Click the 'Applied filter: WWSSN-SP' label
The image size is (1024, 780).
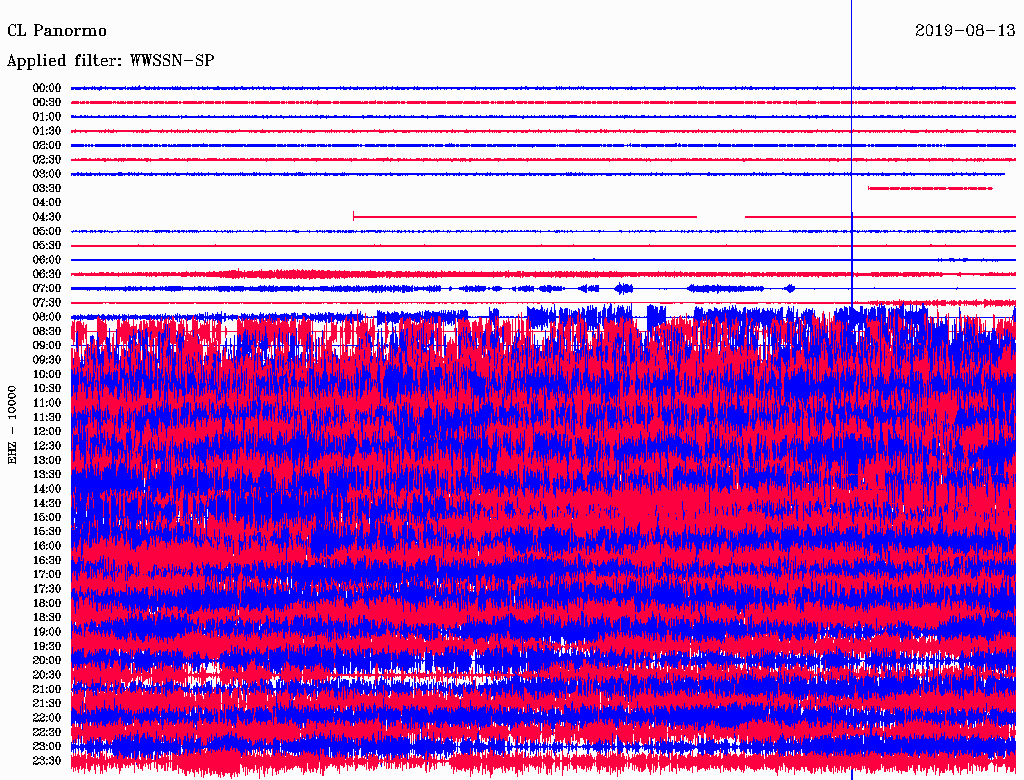[110, 61]
